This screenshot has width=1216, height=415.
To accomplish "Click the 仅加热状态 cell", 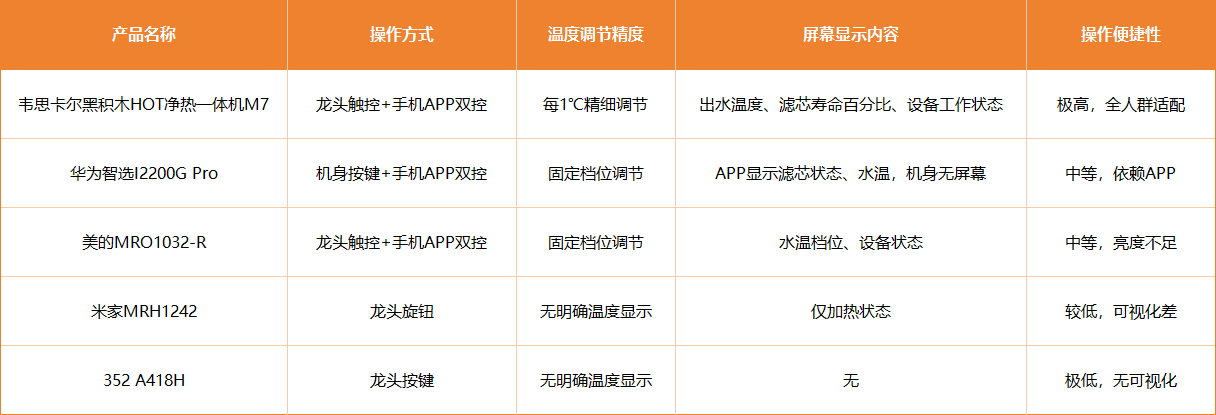I will 850,311.
